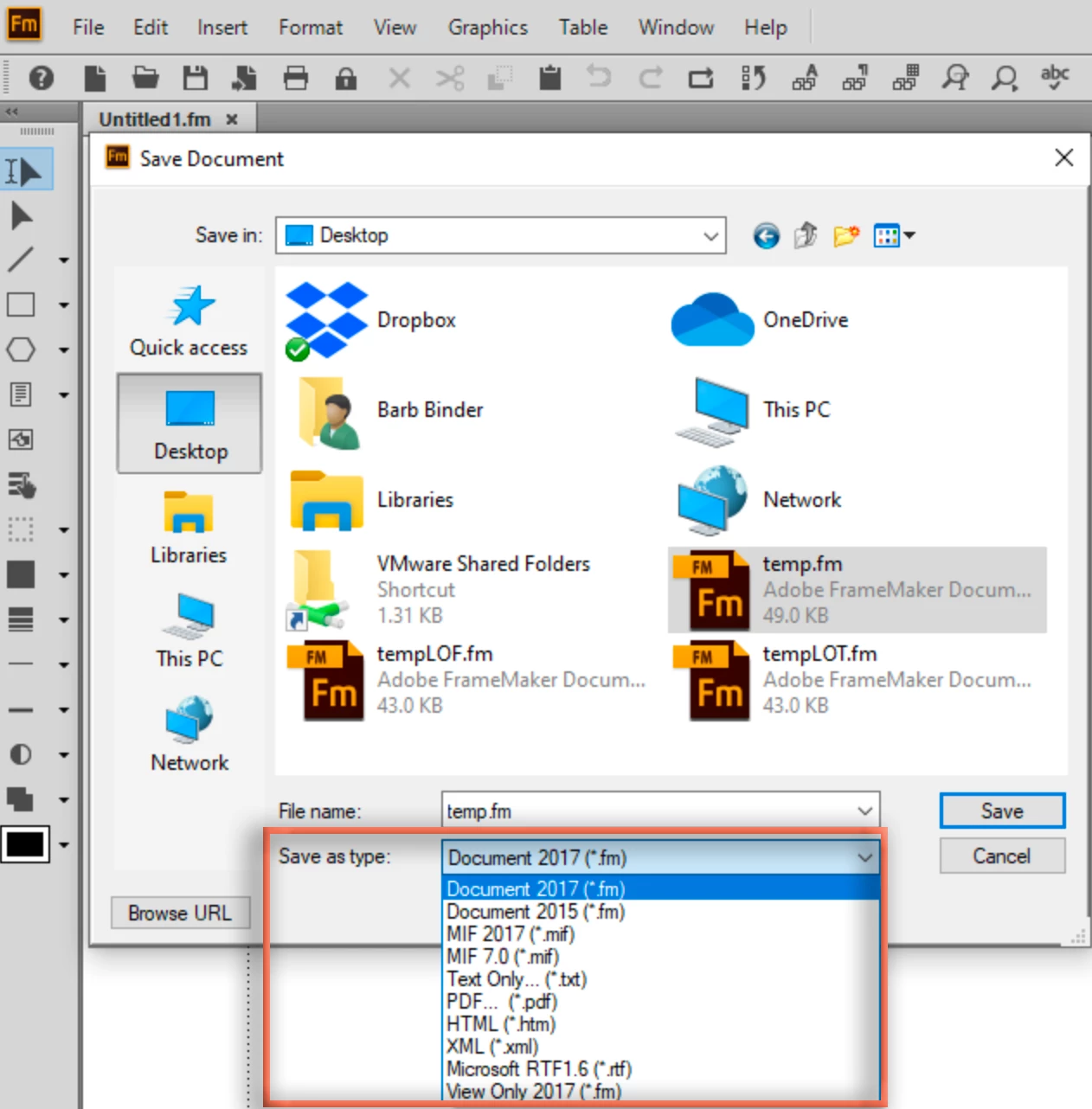
Task: Click the lock icon in toolbar
Action: [x=346, y=79]
